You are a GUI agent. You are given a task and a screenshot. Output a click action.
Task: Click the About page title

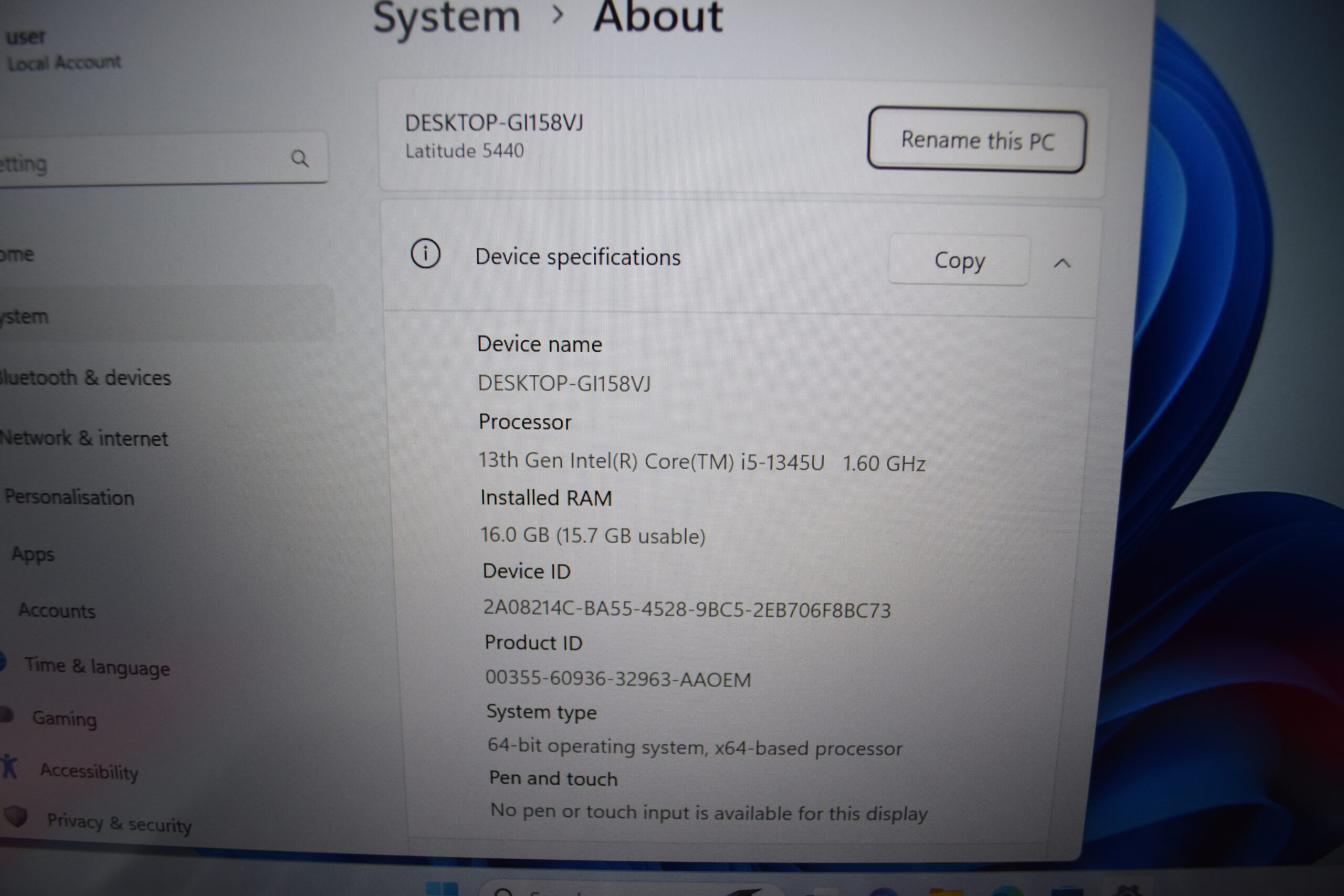[658, 17]
